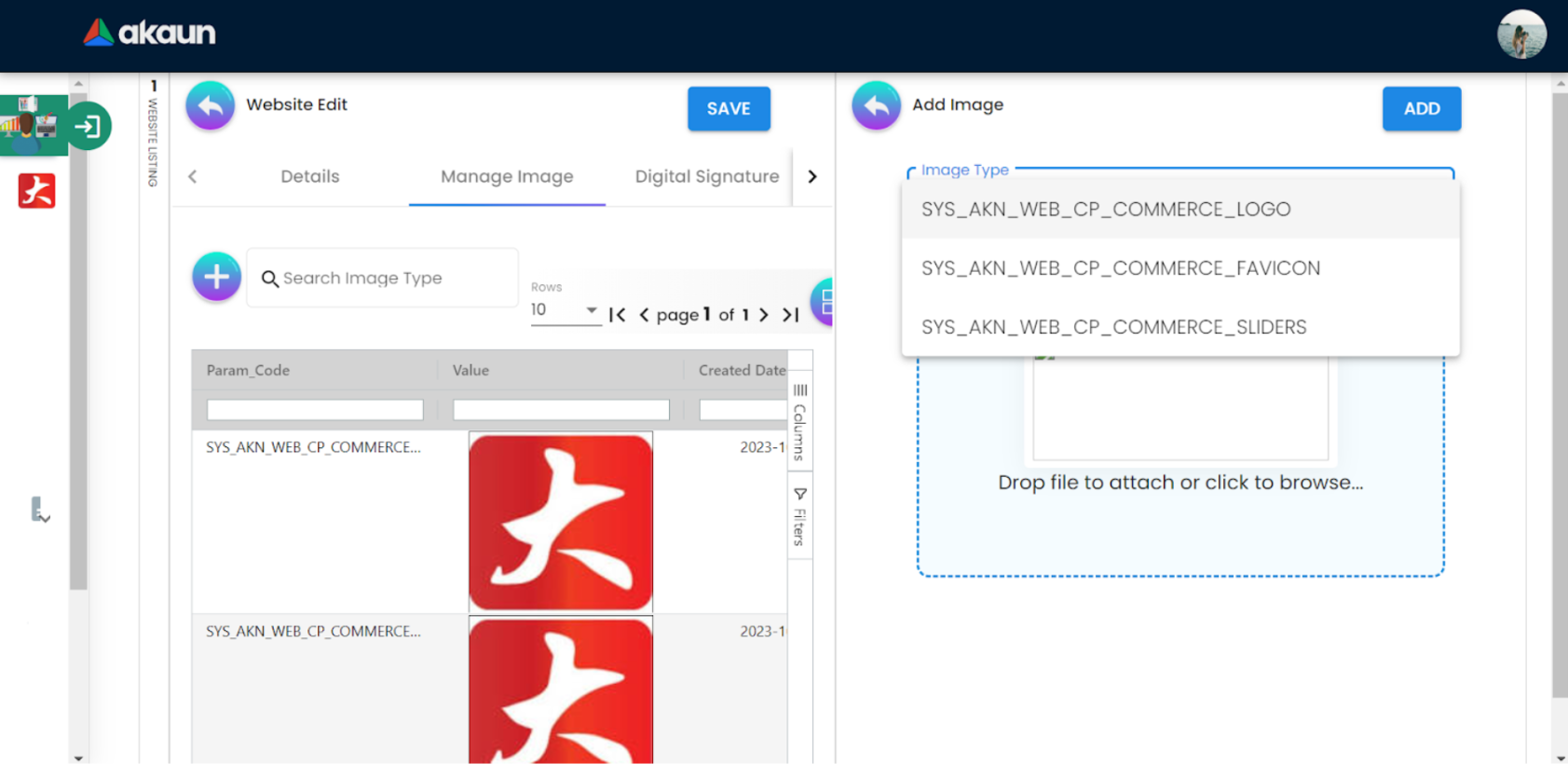
Task: Switch to the Details tab
Action: point(310,177)
